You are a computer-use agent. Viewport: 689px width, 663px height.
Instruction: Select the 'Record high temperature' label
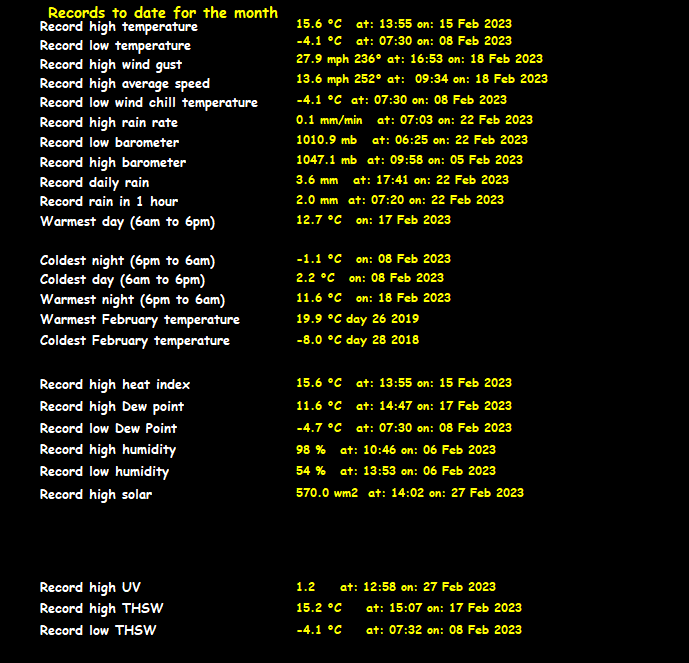point(119,27)
